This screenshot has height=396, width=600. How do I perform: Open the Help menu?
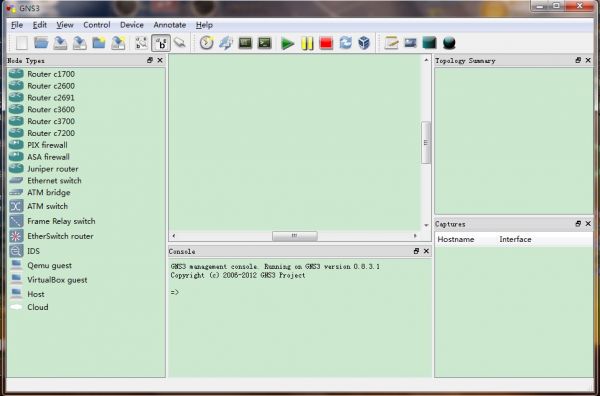click(x=204, y=25)
